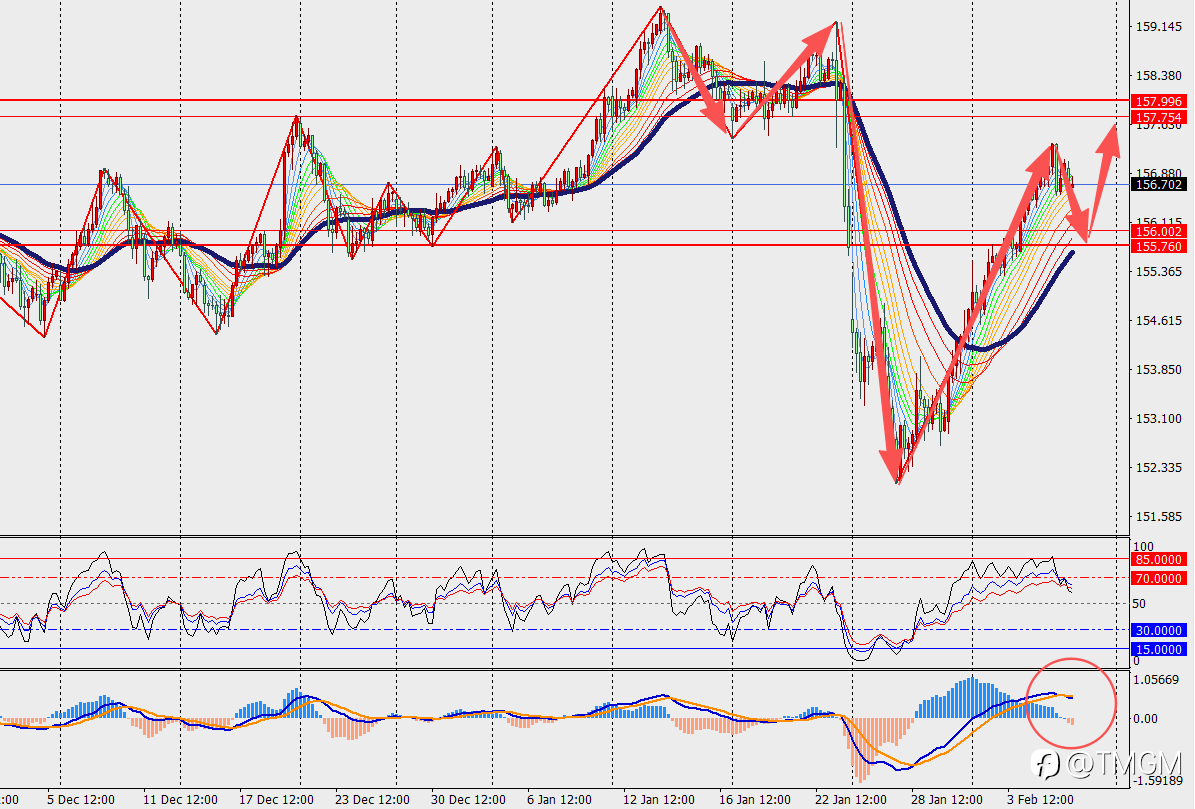The height and width of the screenshot is (809, 1195).
Task: Click the thick navy moving average line end
Action: point(1072,252)
